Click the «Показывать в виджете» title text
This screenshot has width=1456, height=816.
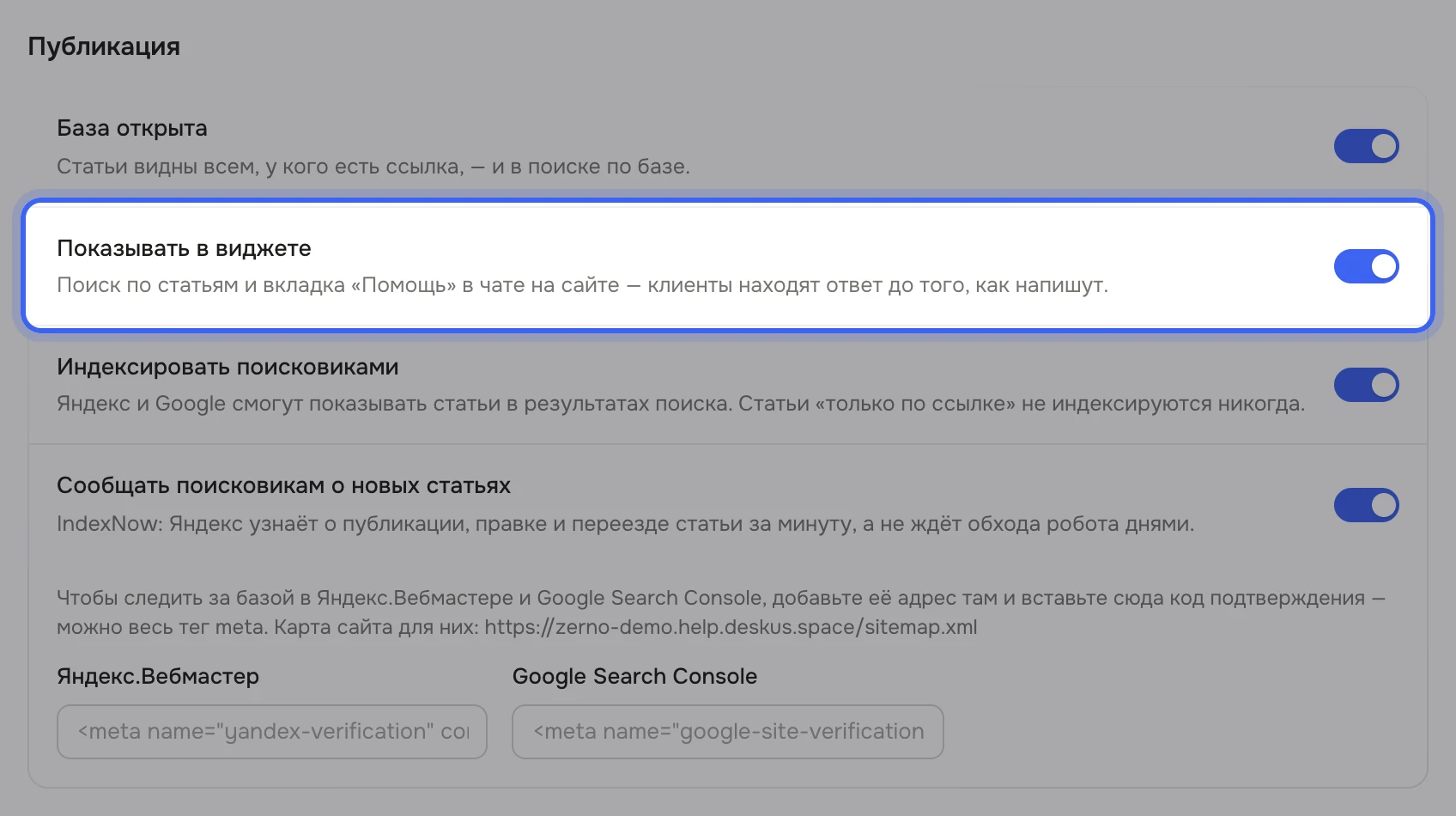point(184,248)
